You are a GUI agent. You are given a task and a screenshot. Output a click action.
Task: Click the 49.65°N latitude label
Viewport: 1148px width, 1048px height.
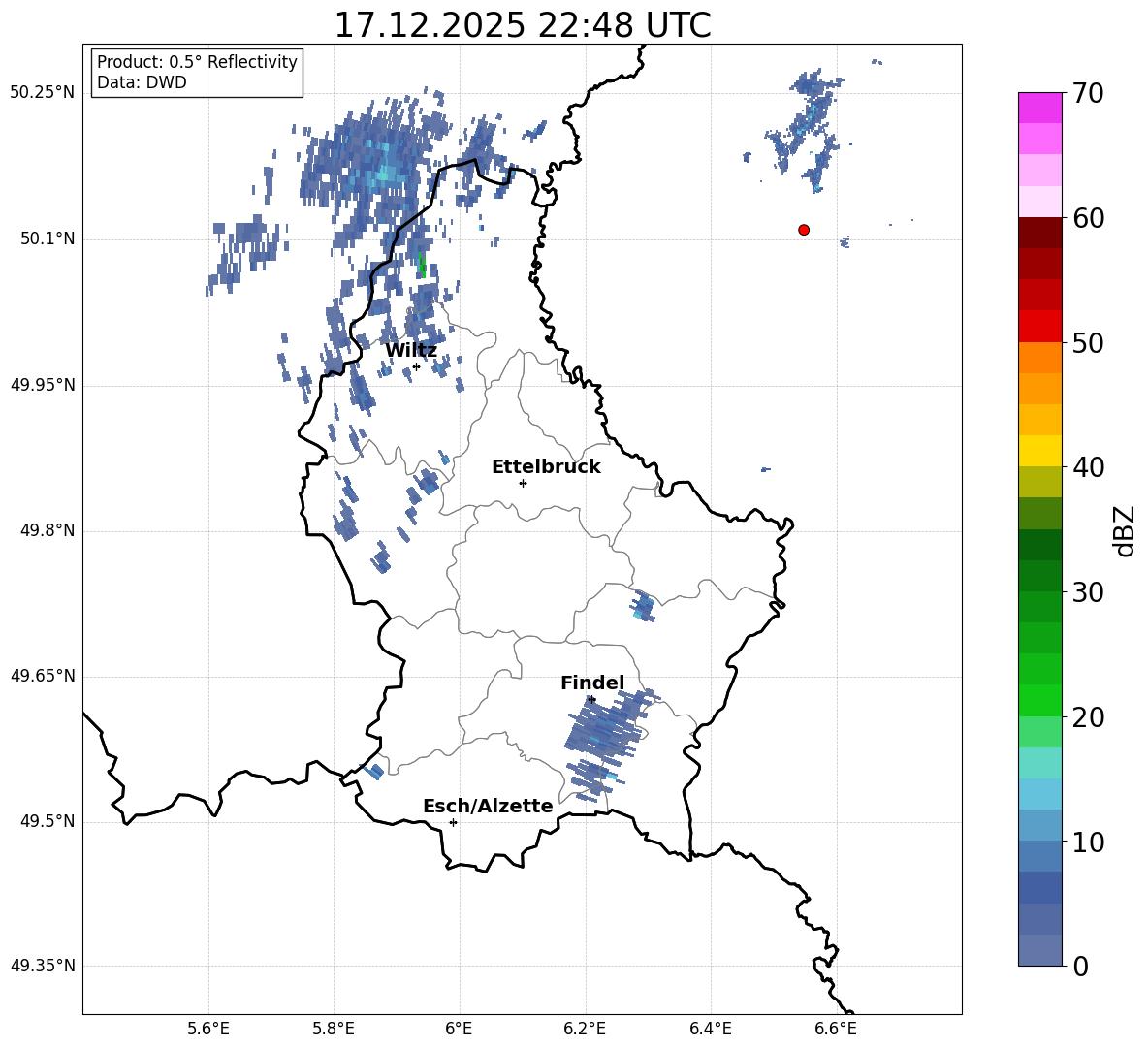43,675
